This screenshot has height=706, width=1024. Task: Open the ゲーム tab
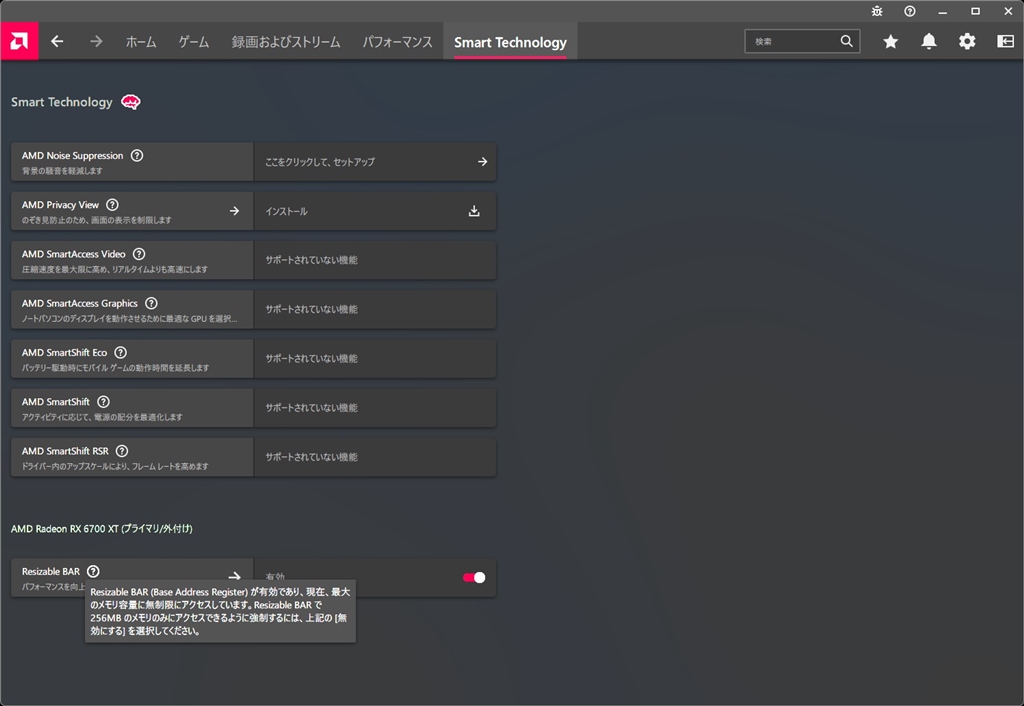194,42
